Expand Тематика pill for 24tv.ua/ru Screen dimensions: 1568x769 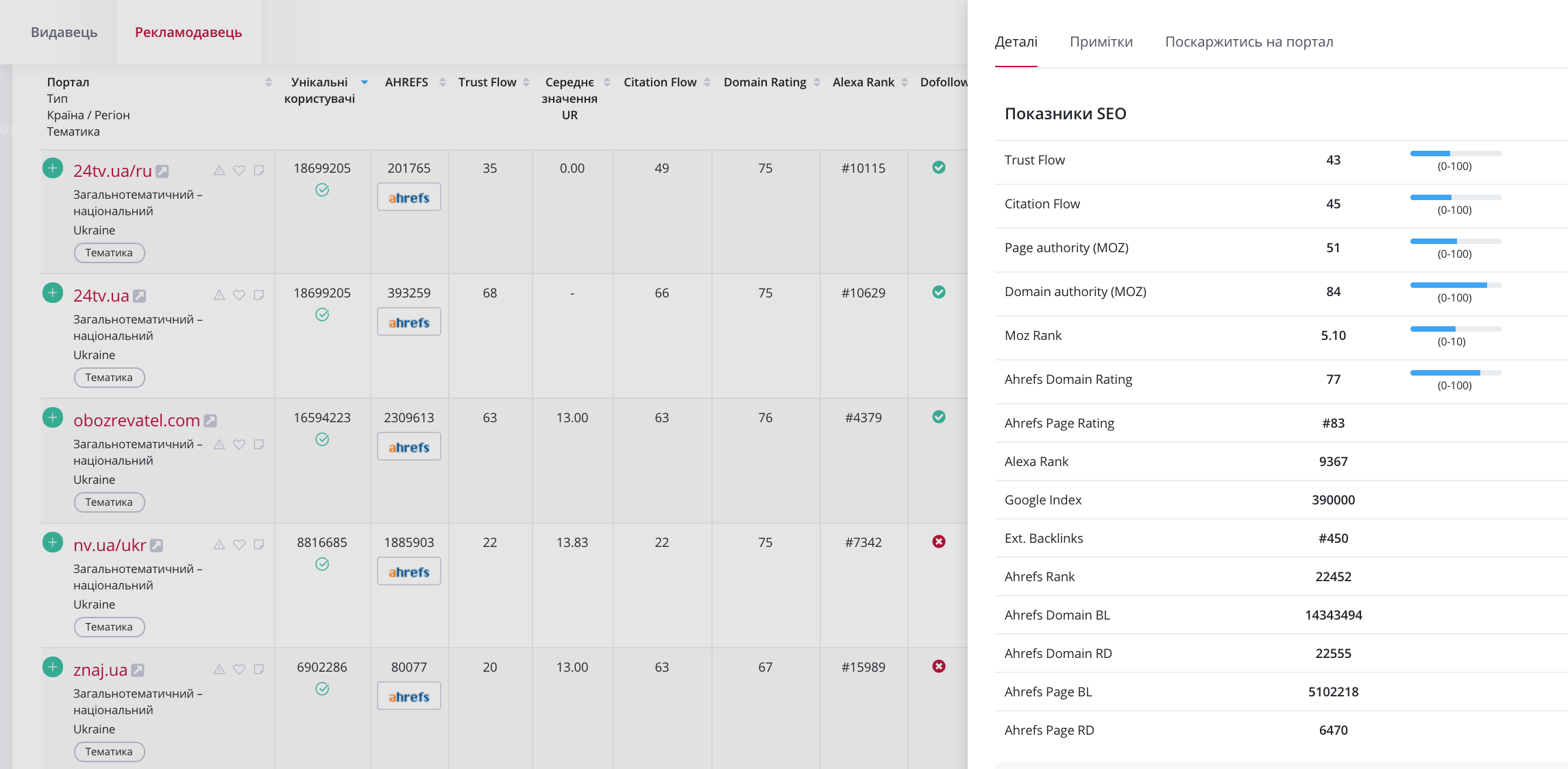point(109,253)
